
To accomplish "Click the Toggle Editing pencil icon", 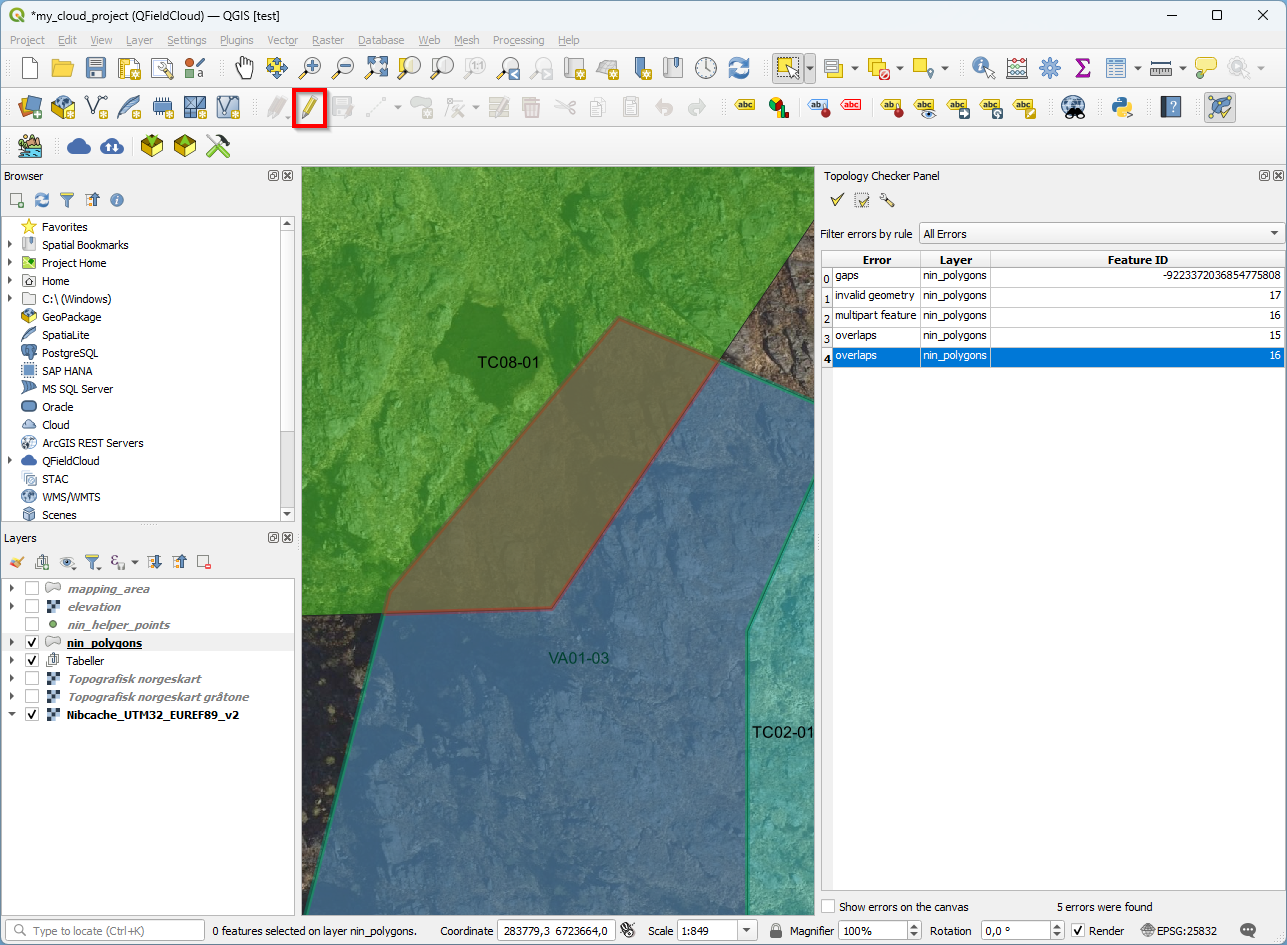I will [310, 107].
